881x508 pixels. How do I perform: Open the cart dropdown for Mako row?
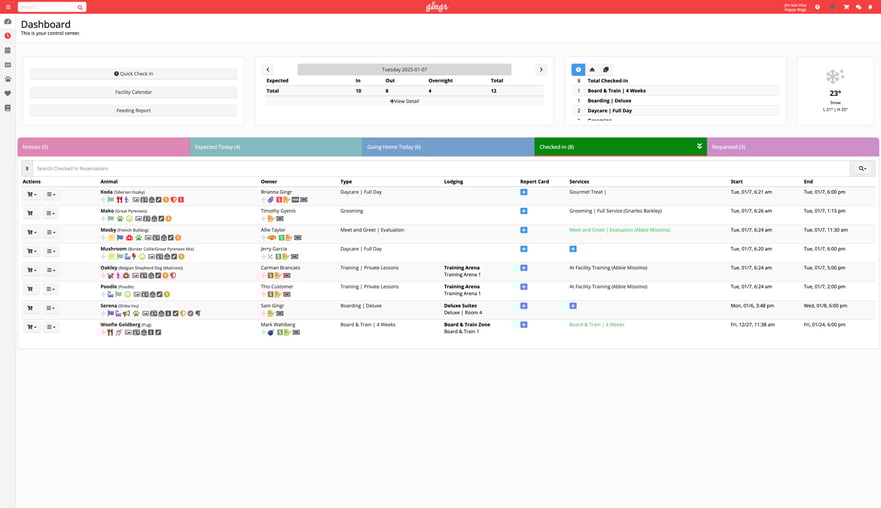click(x=31, y=213)
